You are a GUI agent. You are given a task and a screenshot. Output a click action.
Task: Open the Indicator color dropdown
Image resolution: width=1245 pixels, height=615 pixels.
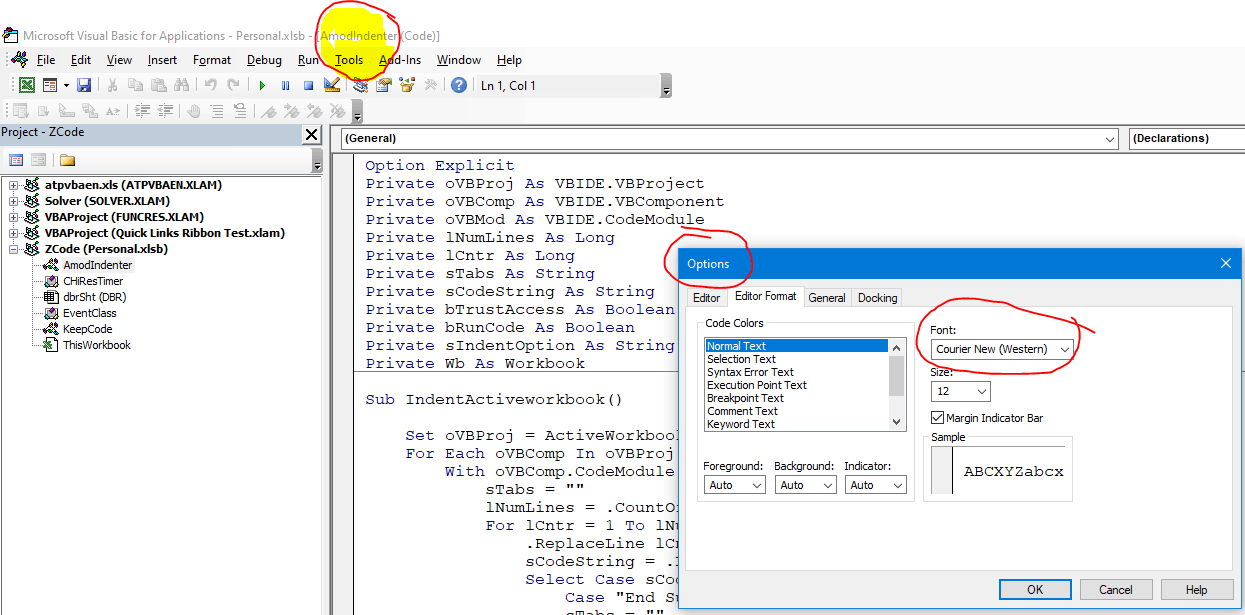click(875, 485)
